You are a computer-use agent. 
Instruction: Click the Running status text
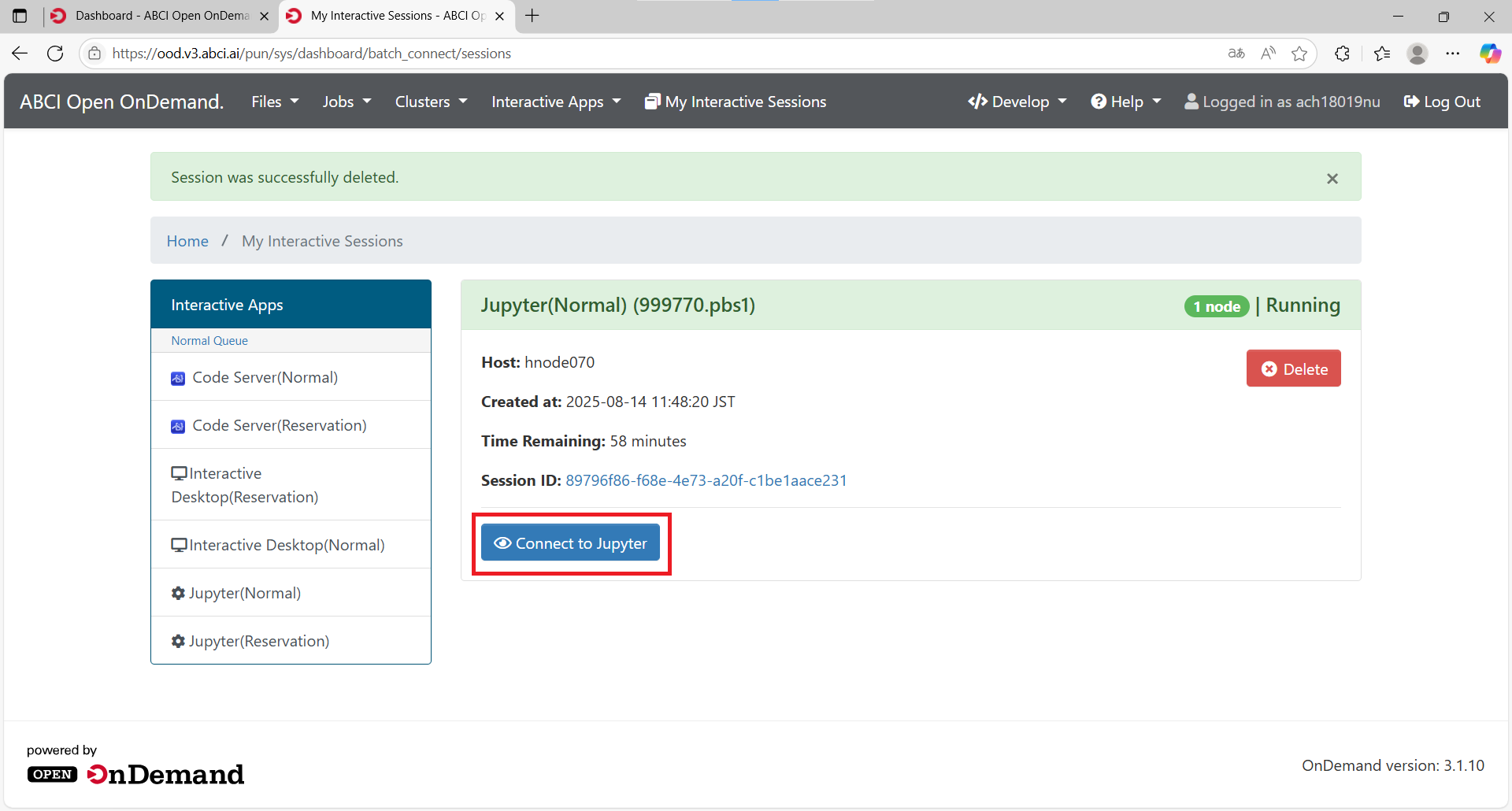coord(1303,306)
